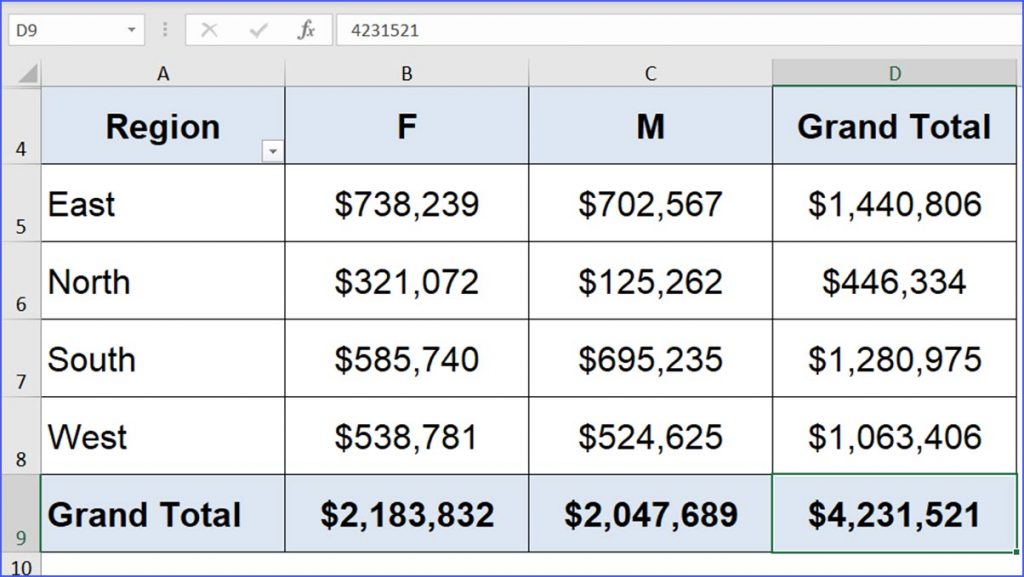Select the cell containing East
The image size is (1024, 577).
pos(163,203)
